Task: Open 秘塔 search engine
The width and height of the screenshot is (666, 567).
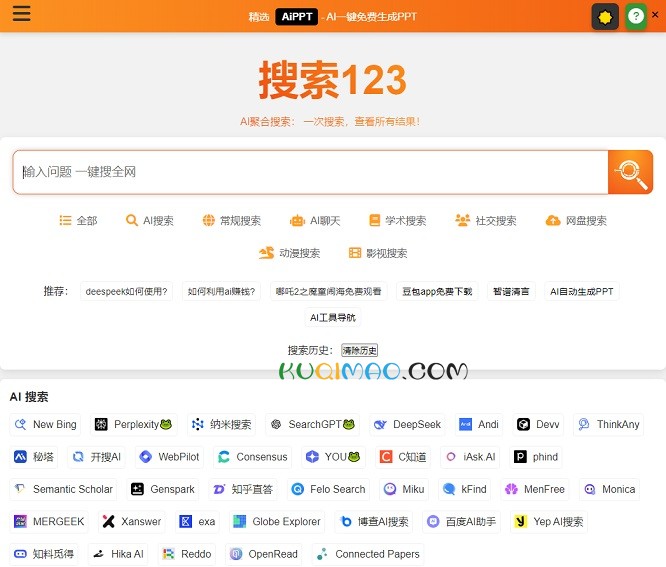Action: [x=34, y=457]
